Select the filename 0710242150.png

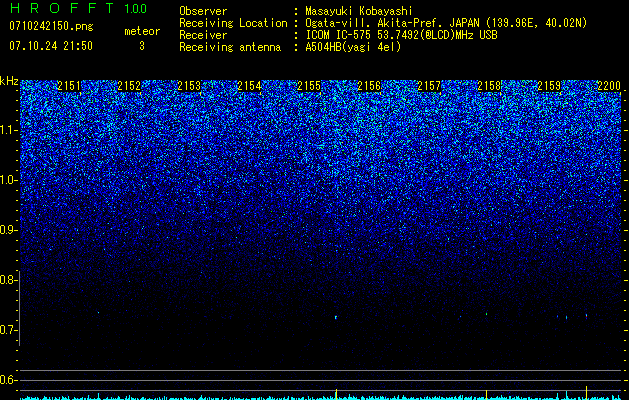pos(51,26)
